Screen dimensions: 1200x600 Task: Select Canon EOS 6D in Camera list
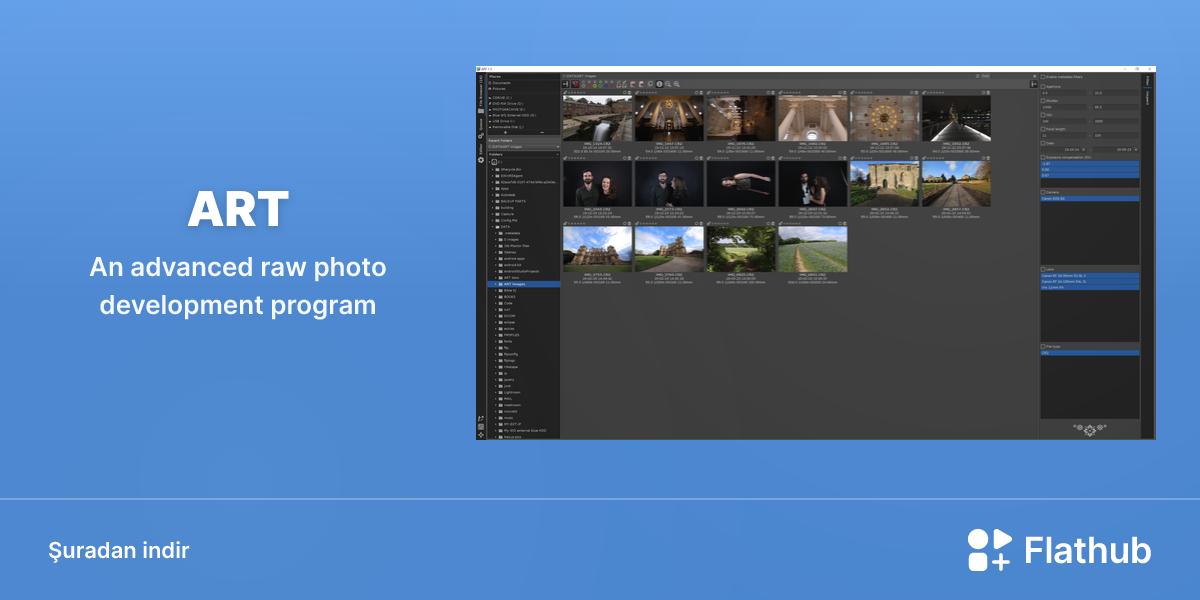[x=1090, y=199]
